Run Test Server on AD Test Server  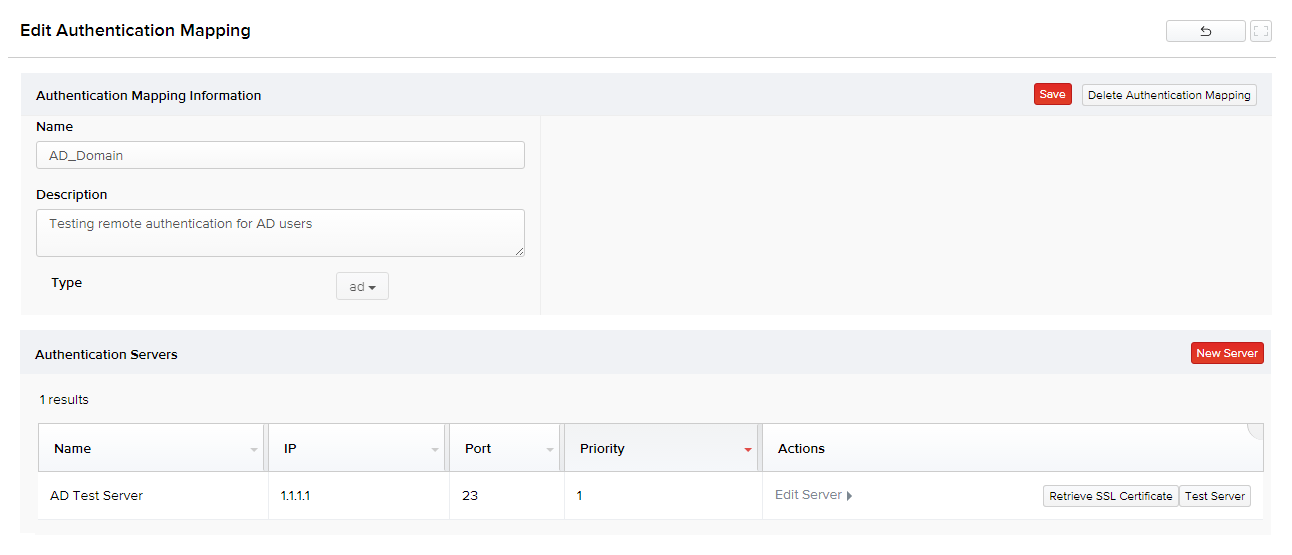point(1215,496)
